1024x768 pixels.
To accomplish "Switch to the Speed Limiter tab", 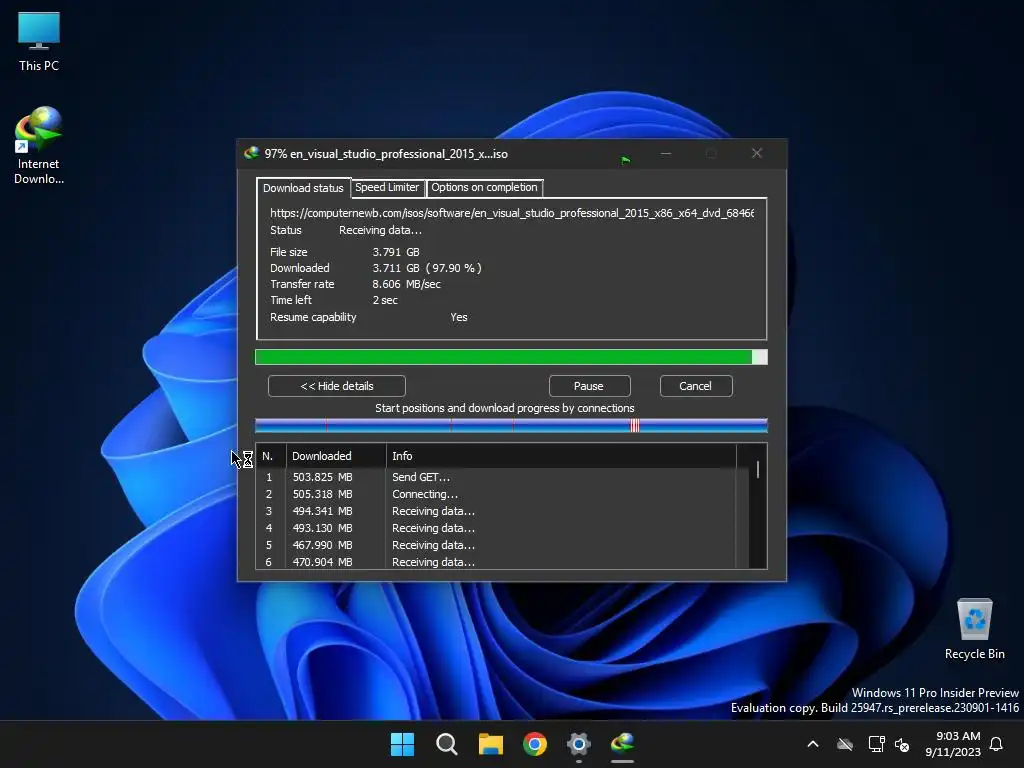I will tap(387, 187).
